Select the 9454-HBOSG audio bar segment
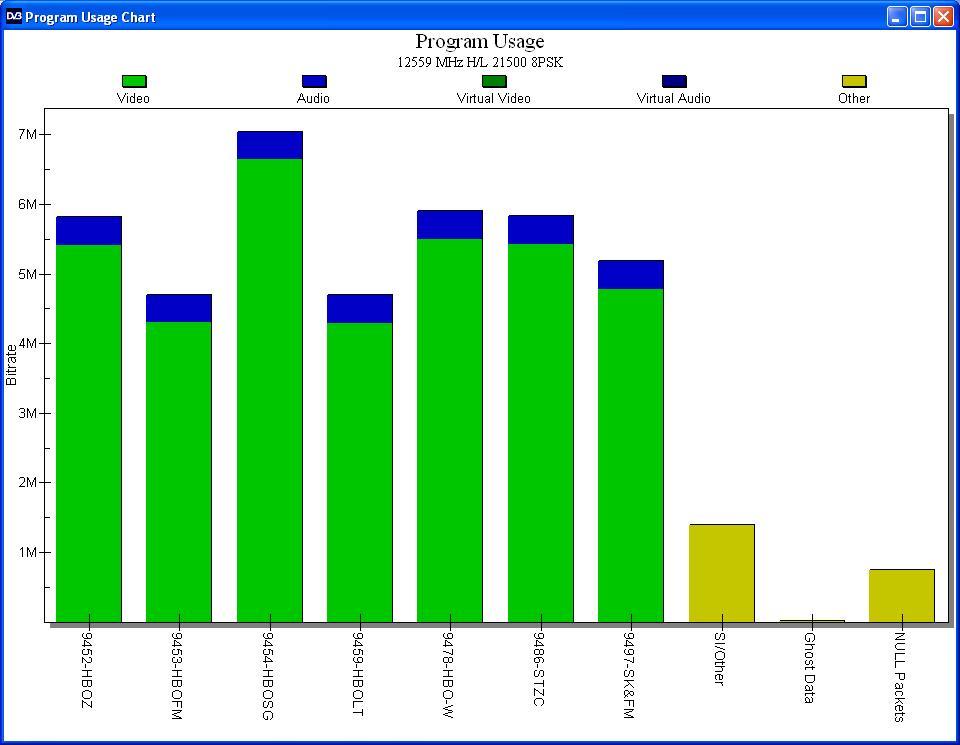The height and width of the screenshot is (745, 960). 269,145
